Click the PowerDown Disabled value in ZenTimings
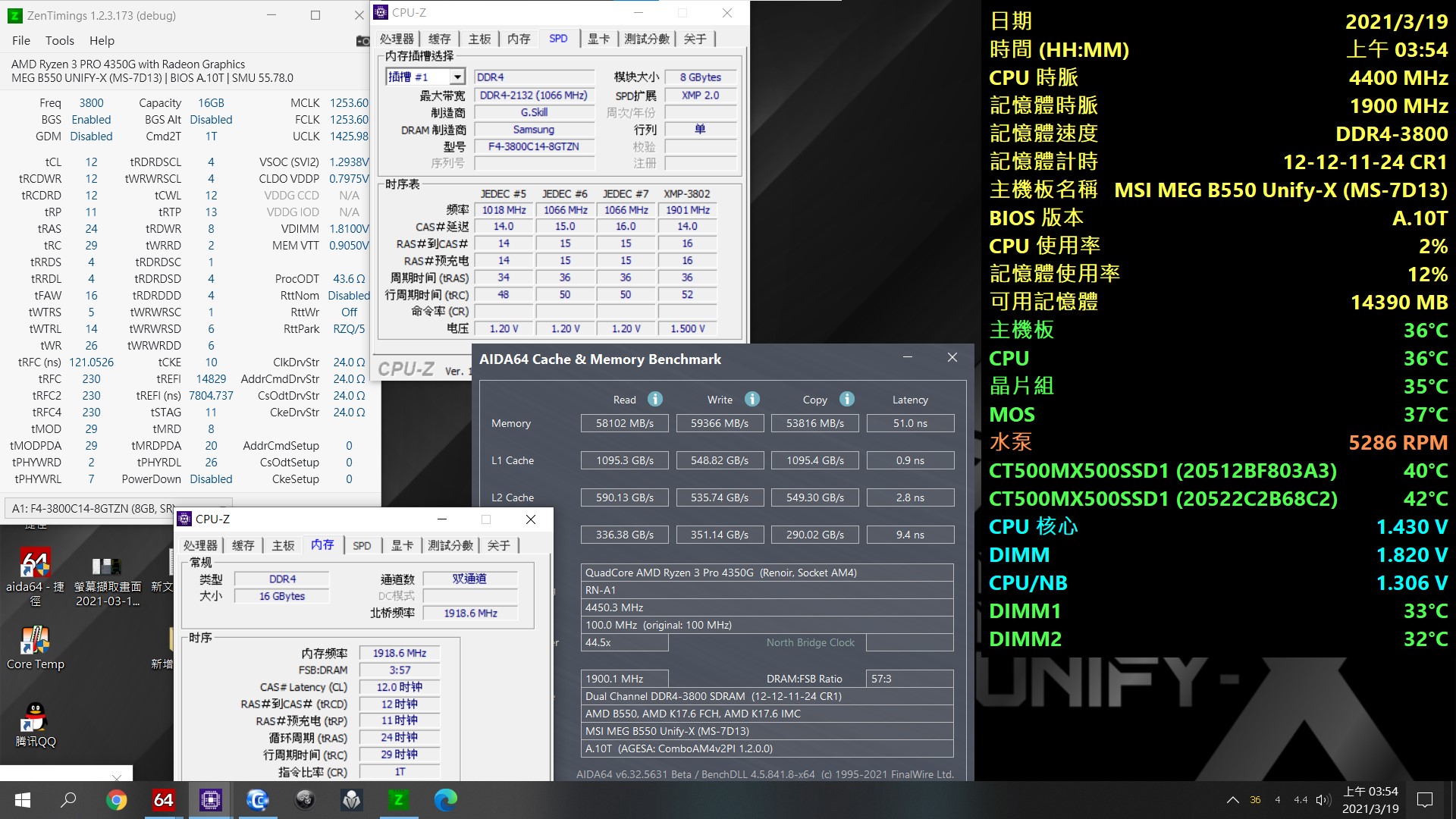The image size is (1456, 819). [211, 479]
